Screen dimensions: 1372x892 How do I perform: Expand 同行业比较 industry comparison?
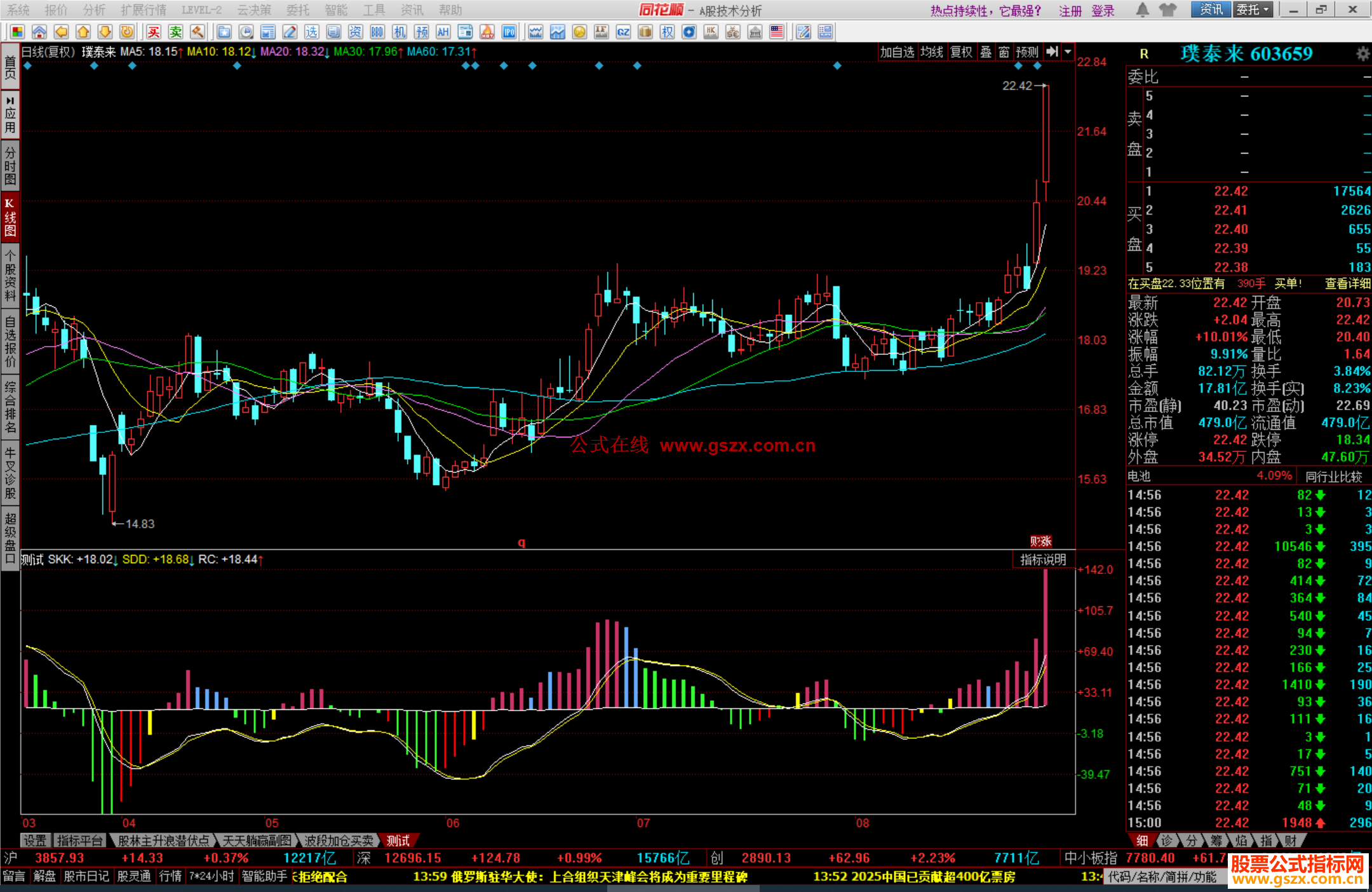pyautogui.click(x=1333, y=476)
